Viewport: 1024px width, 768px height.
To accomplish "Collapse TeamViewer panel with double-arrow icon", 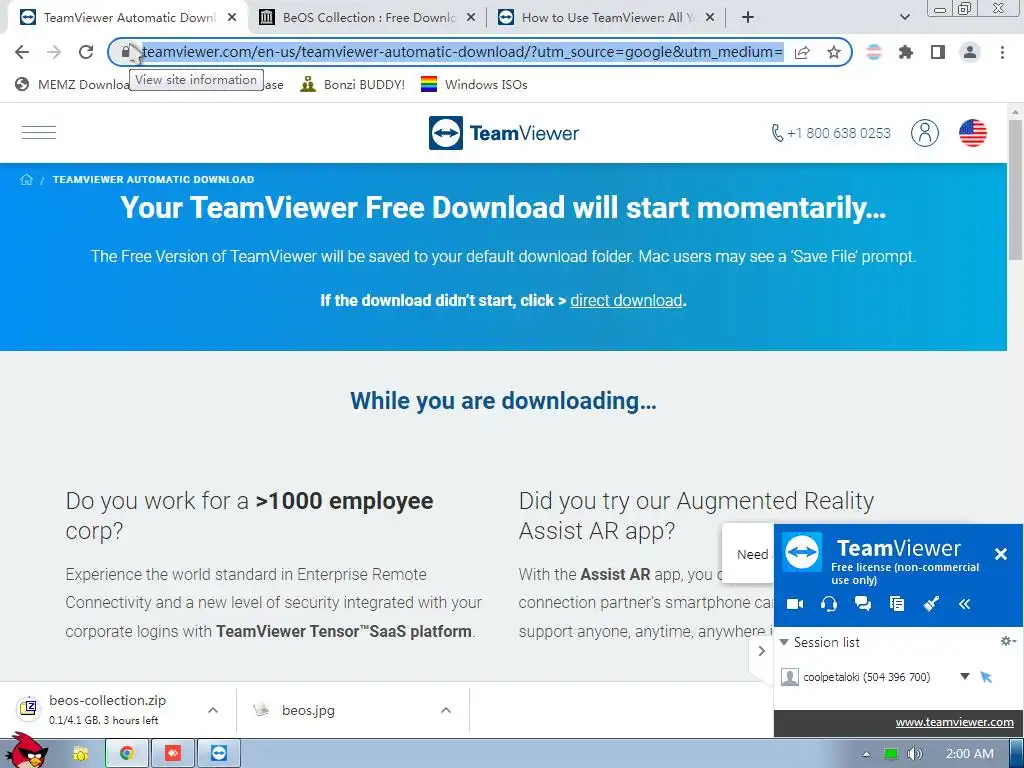I will (965, 604).
